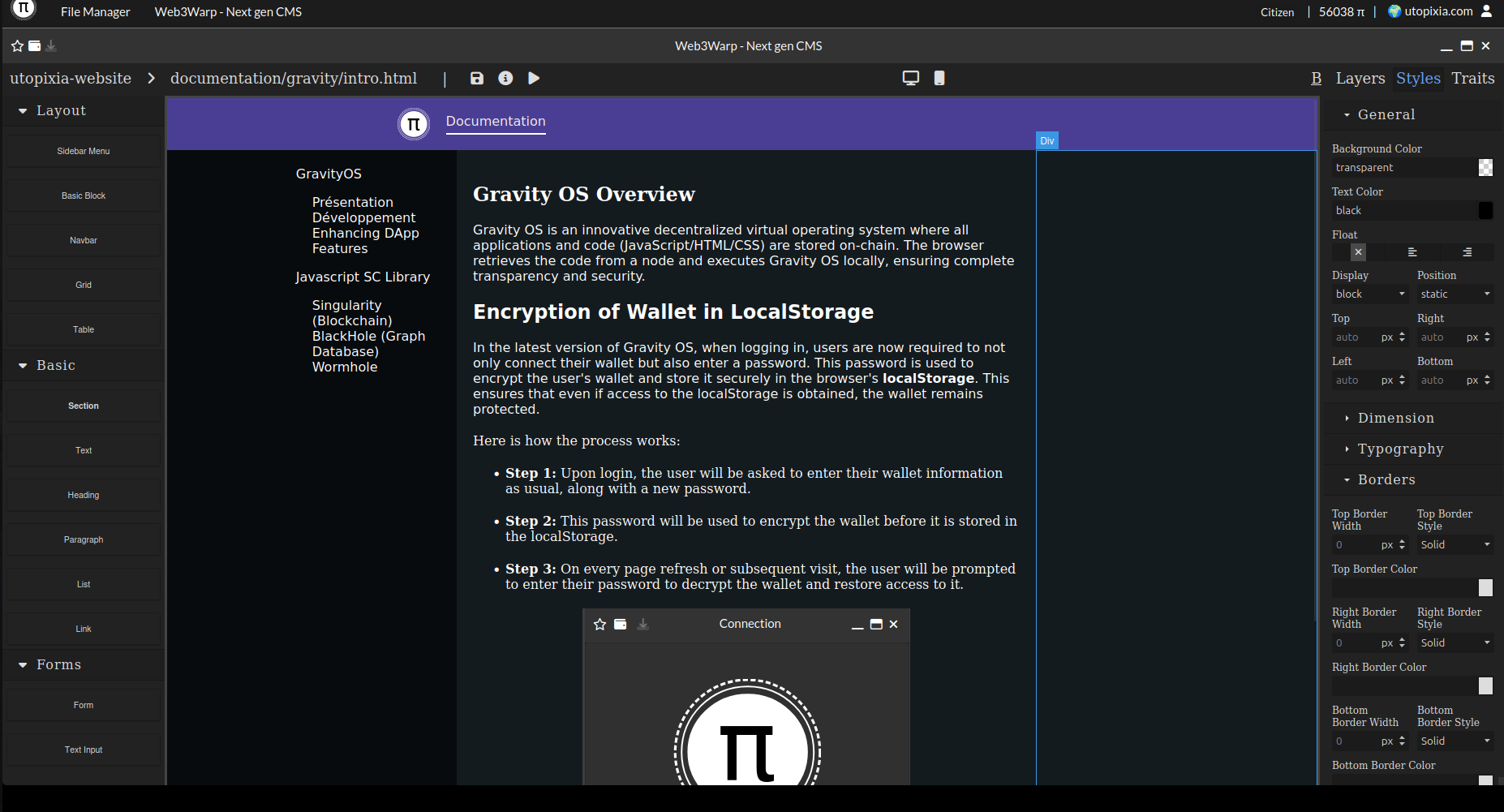The height and width of the screenshot is (812, 1504).
Task: Open the Position dropdown showing static
Action: [1455, 294]
